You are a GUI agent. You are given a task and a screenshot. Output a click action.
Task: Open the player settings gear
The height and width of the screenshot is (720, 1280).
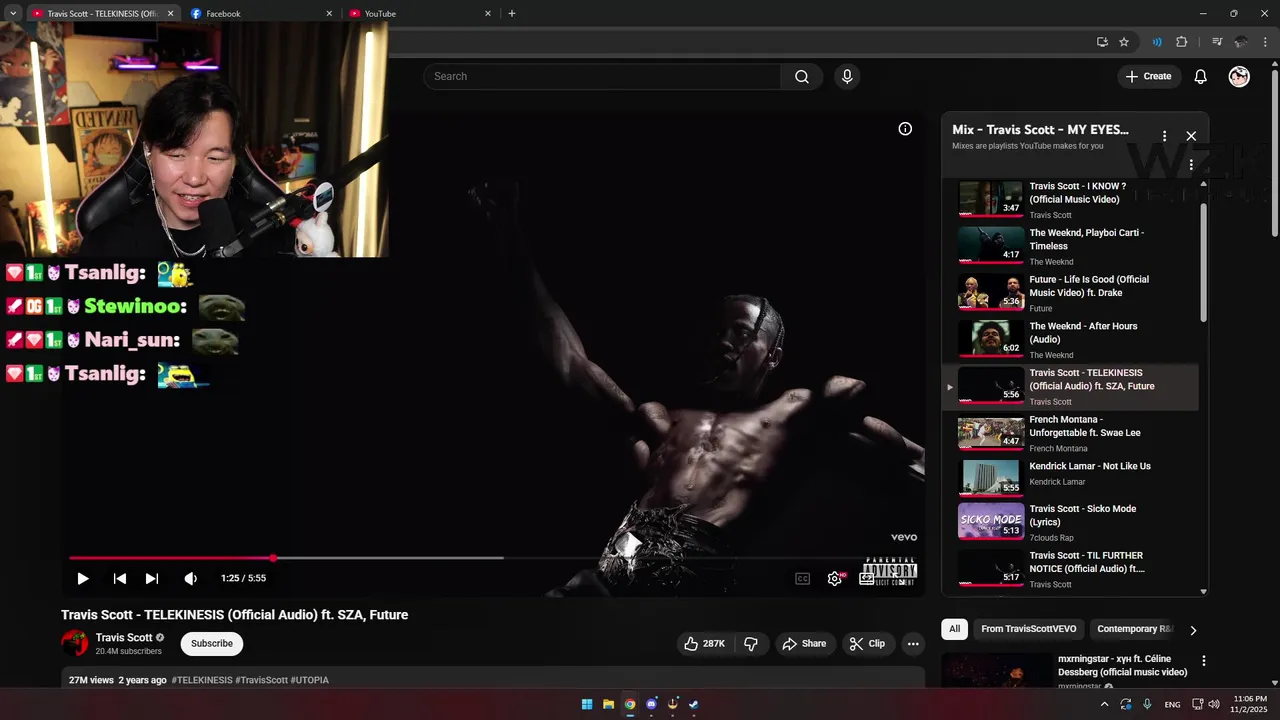(835, 578)
